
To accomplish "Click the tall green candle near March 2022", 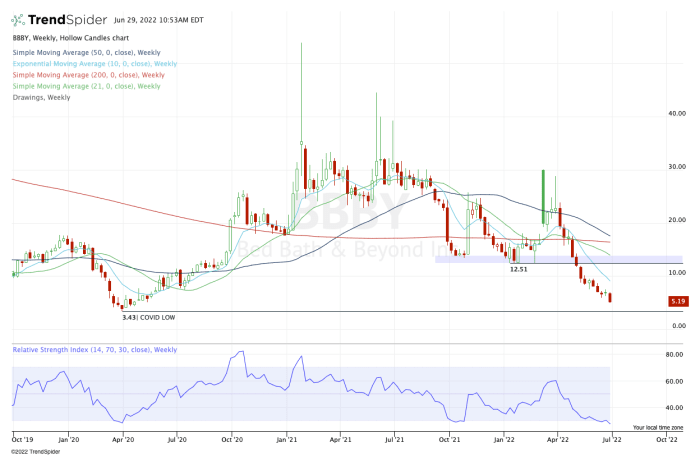I will tap(543, 197).
